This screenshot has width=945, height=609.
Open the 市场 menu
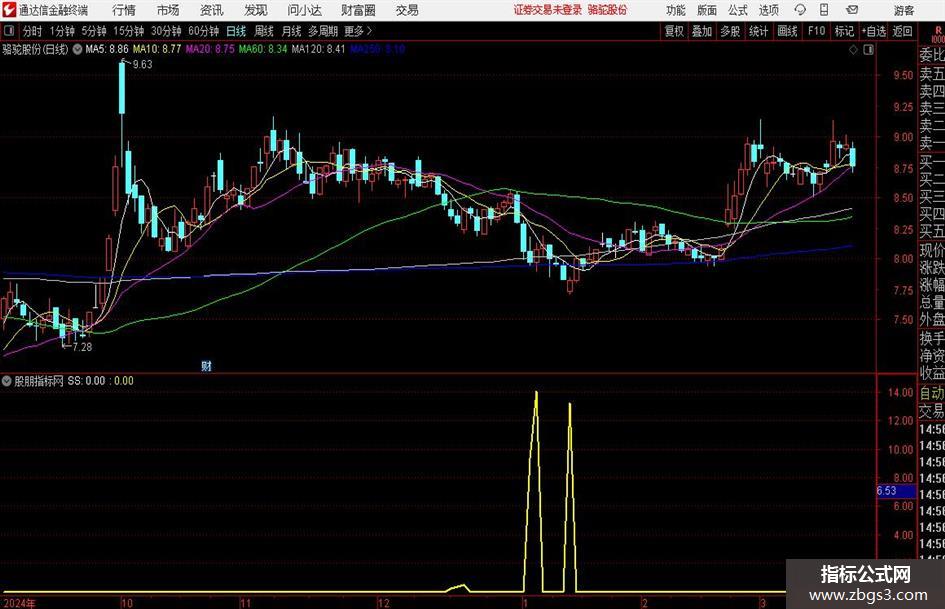(x=168, y=10)
